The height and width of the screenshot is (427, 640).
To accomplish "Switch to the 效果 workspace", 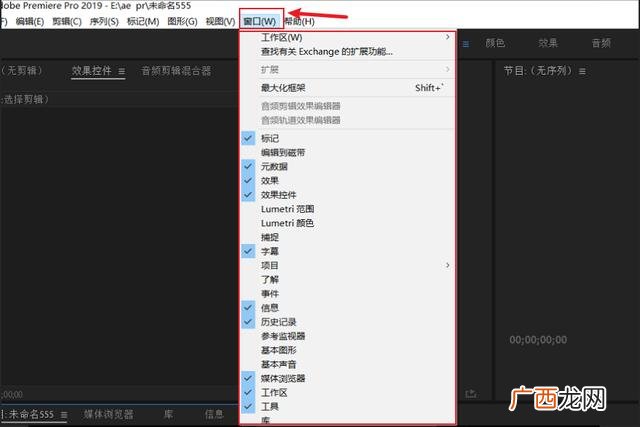I will (548, 43).
